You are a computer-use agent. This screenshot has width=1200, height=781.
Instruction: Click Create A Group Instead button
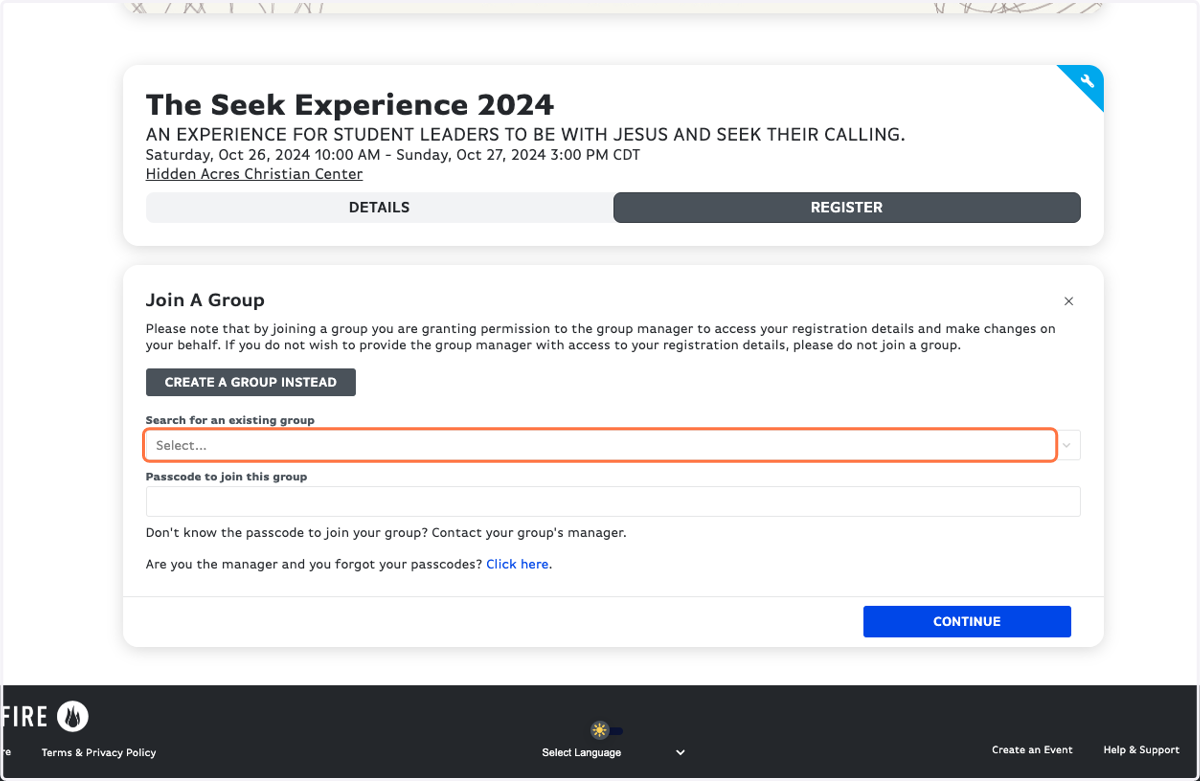click(251, 382)
